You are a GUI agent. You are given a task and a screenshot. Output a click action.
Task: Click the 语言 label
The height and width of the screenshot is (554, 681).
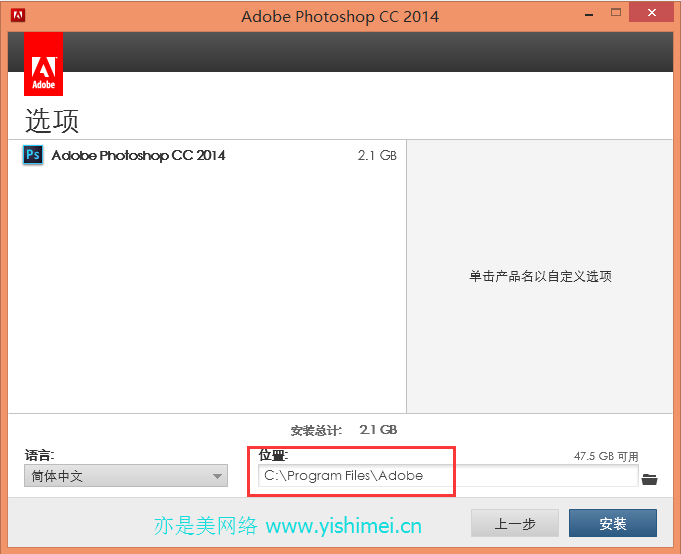click(40, 455)
